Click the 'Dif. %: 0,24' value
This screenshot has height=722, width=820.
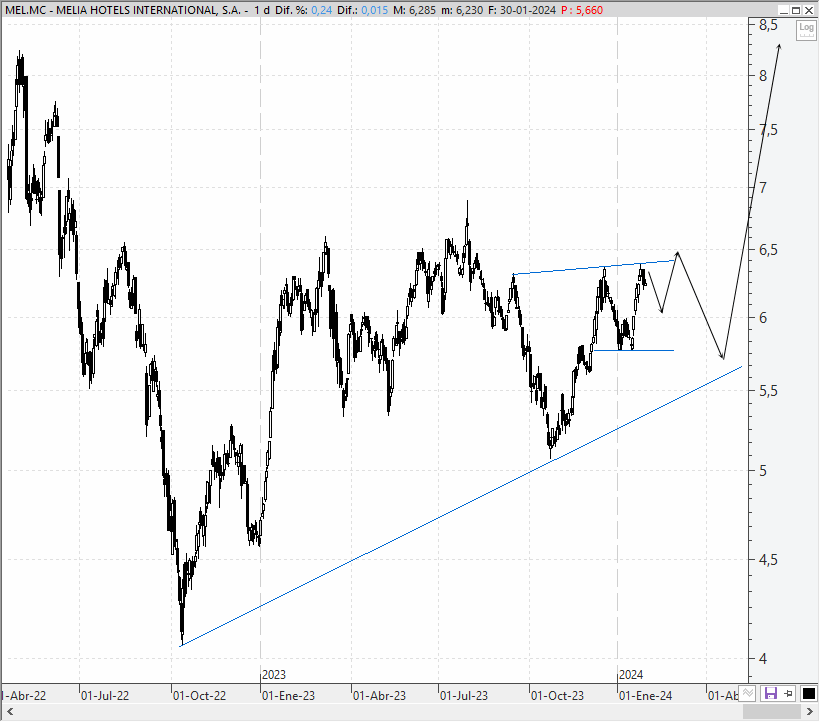pos(304,10)
